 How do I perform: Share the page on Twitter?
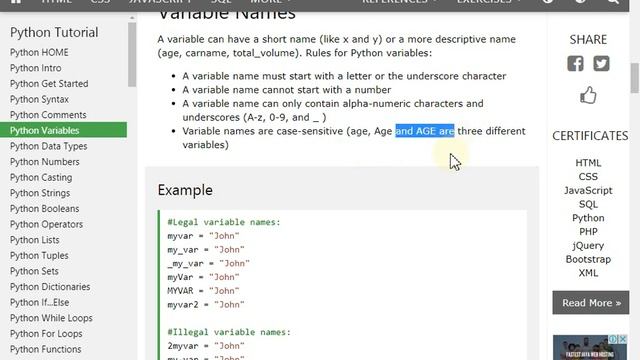tap(601, 64)
